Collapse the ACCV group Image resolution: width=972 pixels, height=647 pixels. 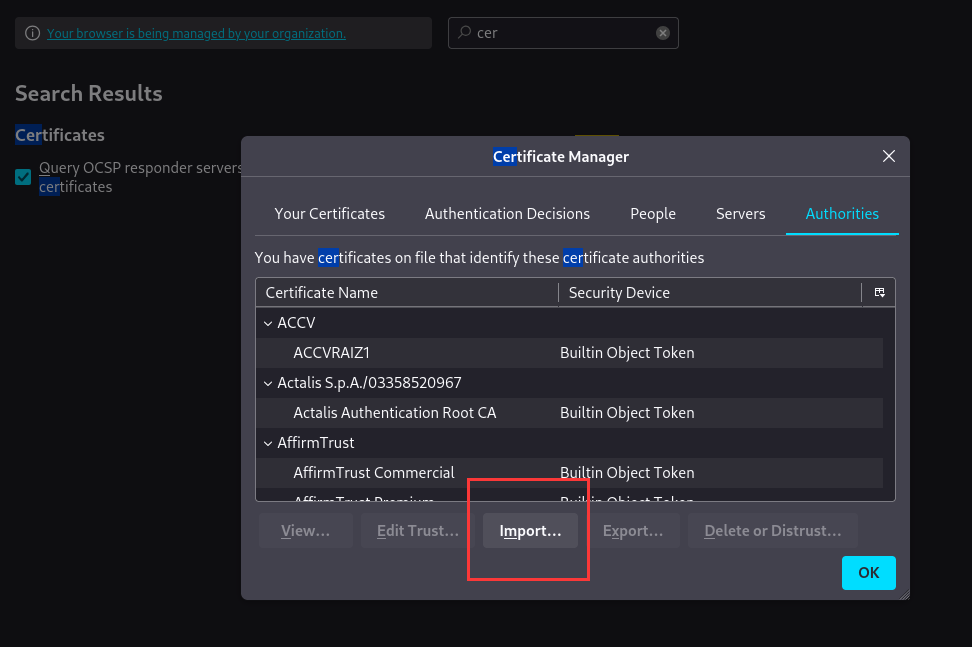pos(268,324)
